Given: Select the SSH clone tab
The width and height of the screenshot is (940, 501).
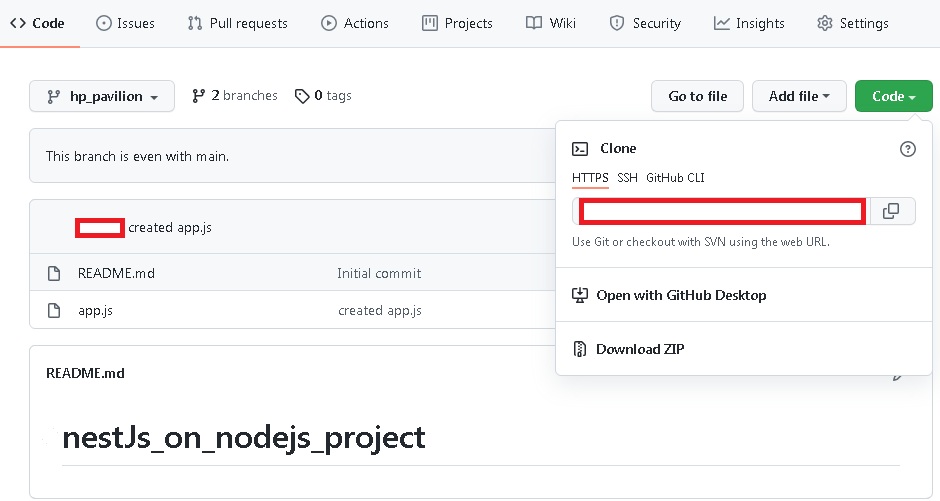Looking at the screenshot, I should tap(627, 178).
